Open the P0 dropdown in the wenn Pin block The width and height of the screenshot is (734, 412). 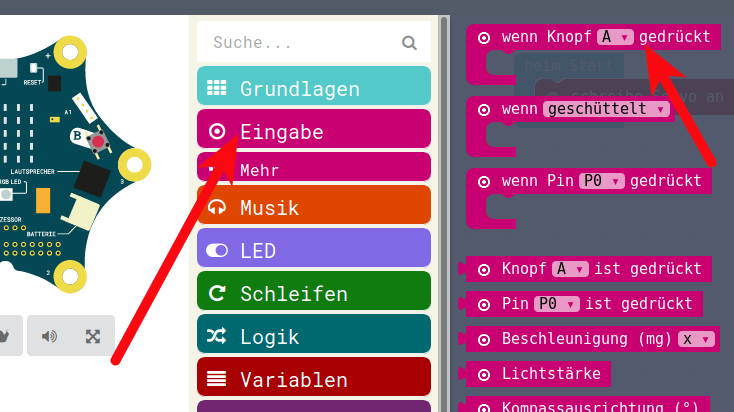point(602,181)
